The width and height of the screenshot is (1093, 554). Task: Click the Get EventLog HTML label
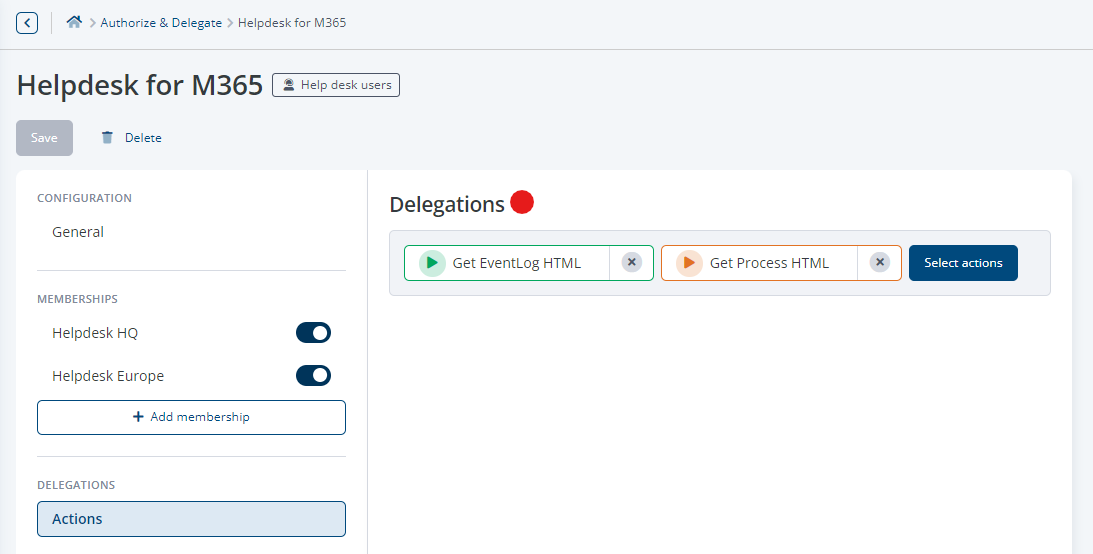(517, 263)
